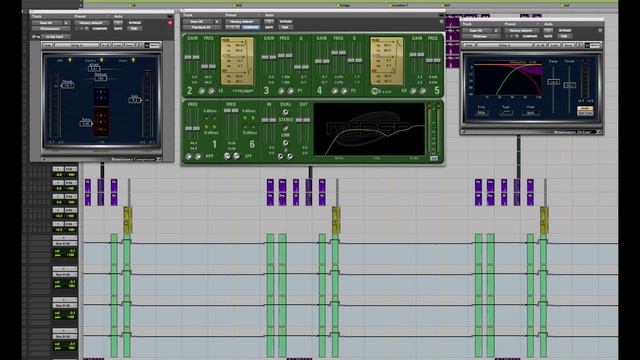The height and width of the screenshot is (360, 640).
Task: Toggle Bypass in Renaissance Compressor header
Action: click(135, 23)
